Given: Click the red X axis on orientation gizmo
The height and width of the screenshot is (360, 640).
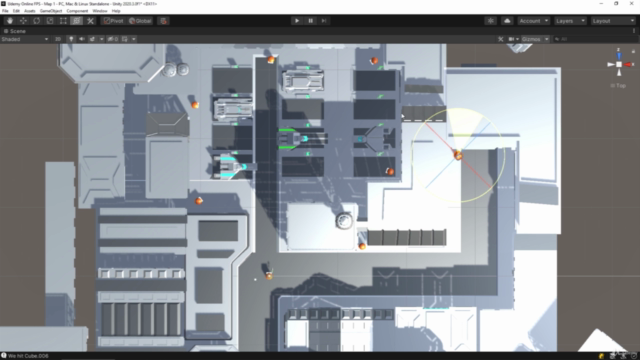Looking at the screenshot, I should pyautogui.click(x=628, y=64).
